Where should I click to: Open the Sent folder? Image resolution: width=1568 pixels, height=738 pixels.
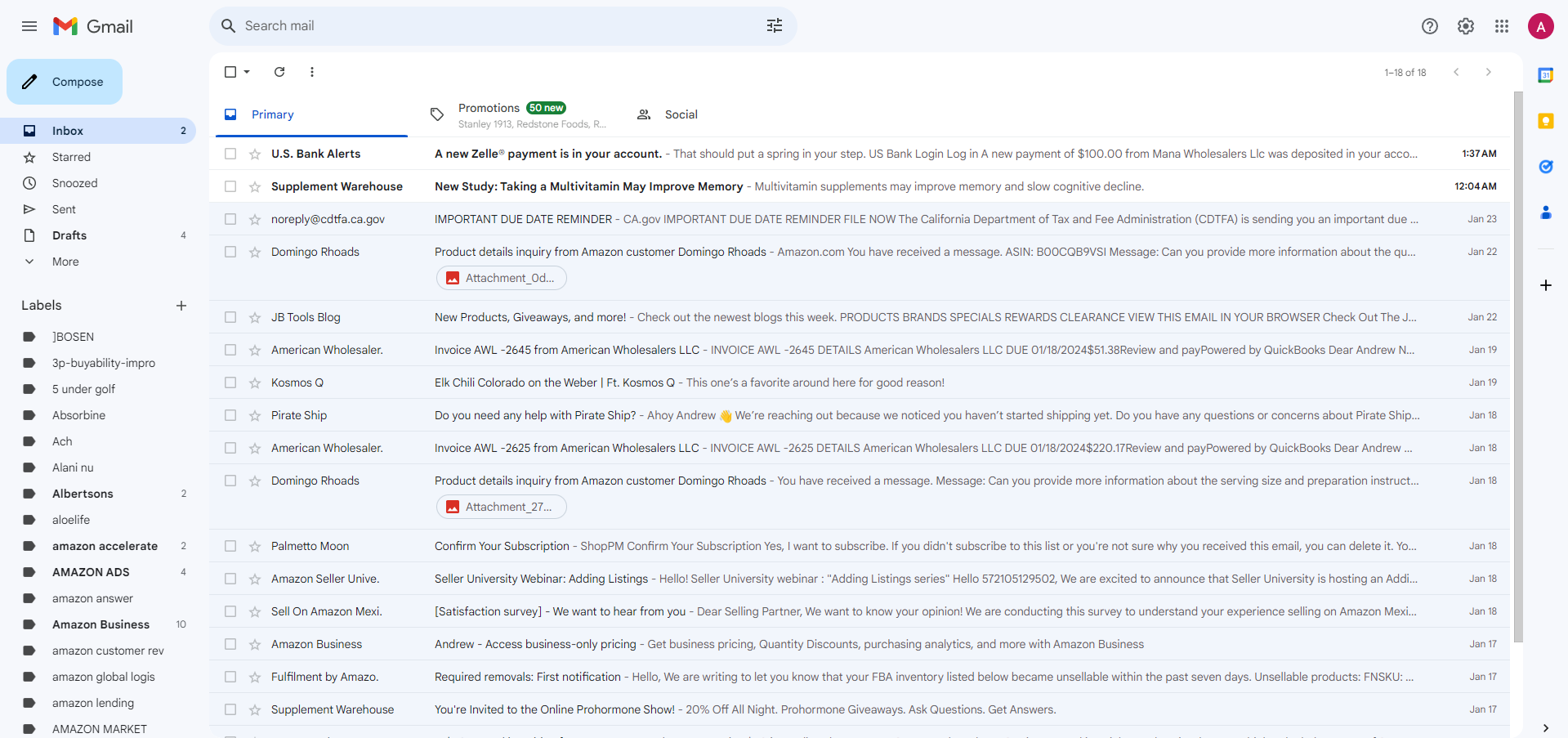point(98,209)
